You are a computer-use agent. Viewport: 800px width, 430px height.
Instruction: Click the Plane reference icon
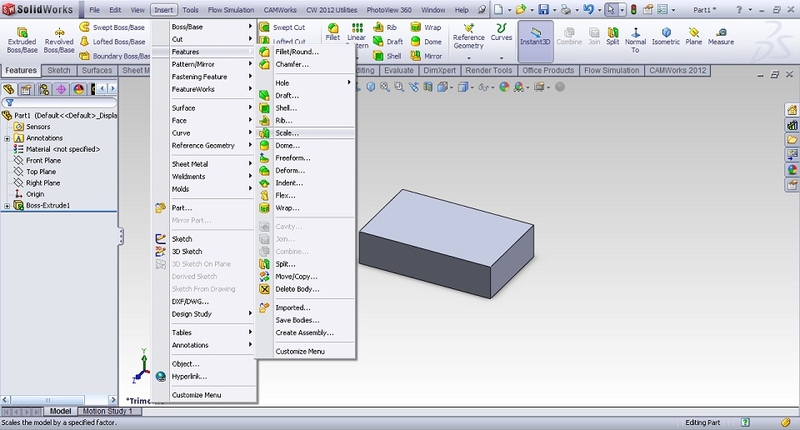point(694,30)
